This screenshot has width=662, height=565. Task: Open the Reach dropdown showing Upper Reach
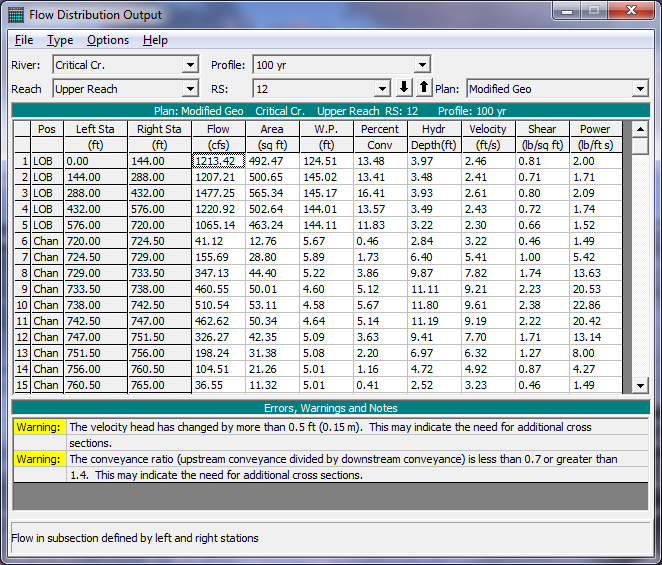tap(190, 89)
